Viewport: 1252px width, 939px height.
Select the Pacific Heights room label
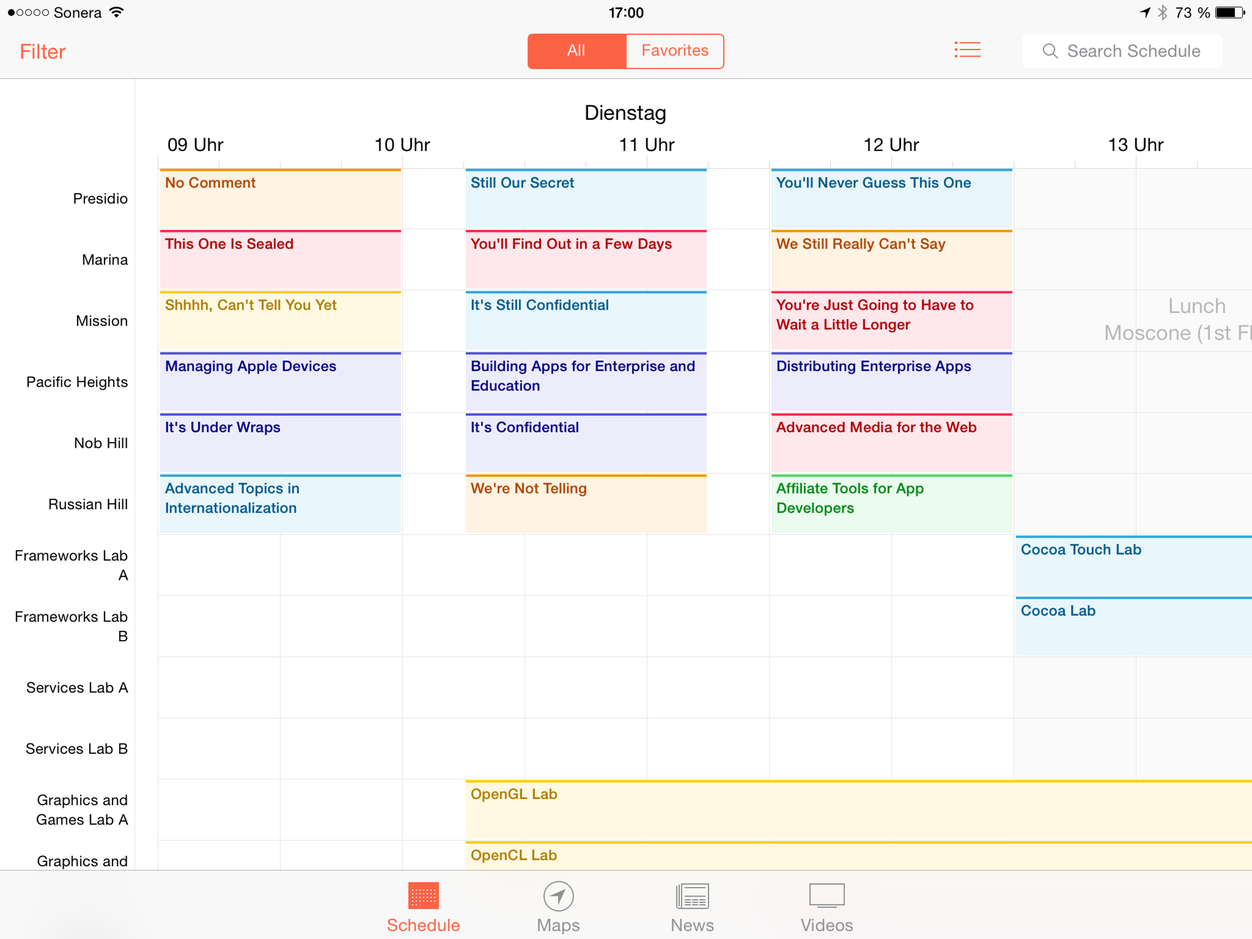[77, 382]
